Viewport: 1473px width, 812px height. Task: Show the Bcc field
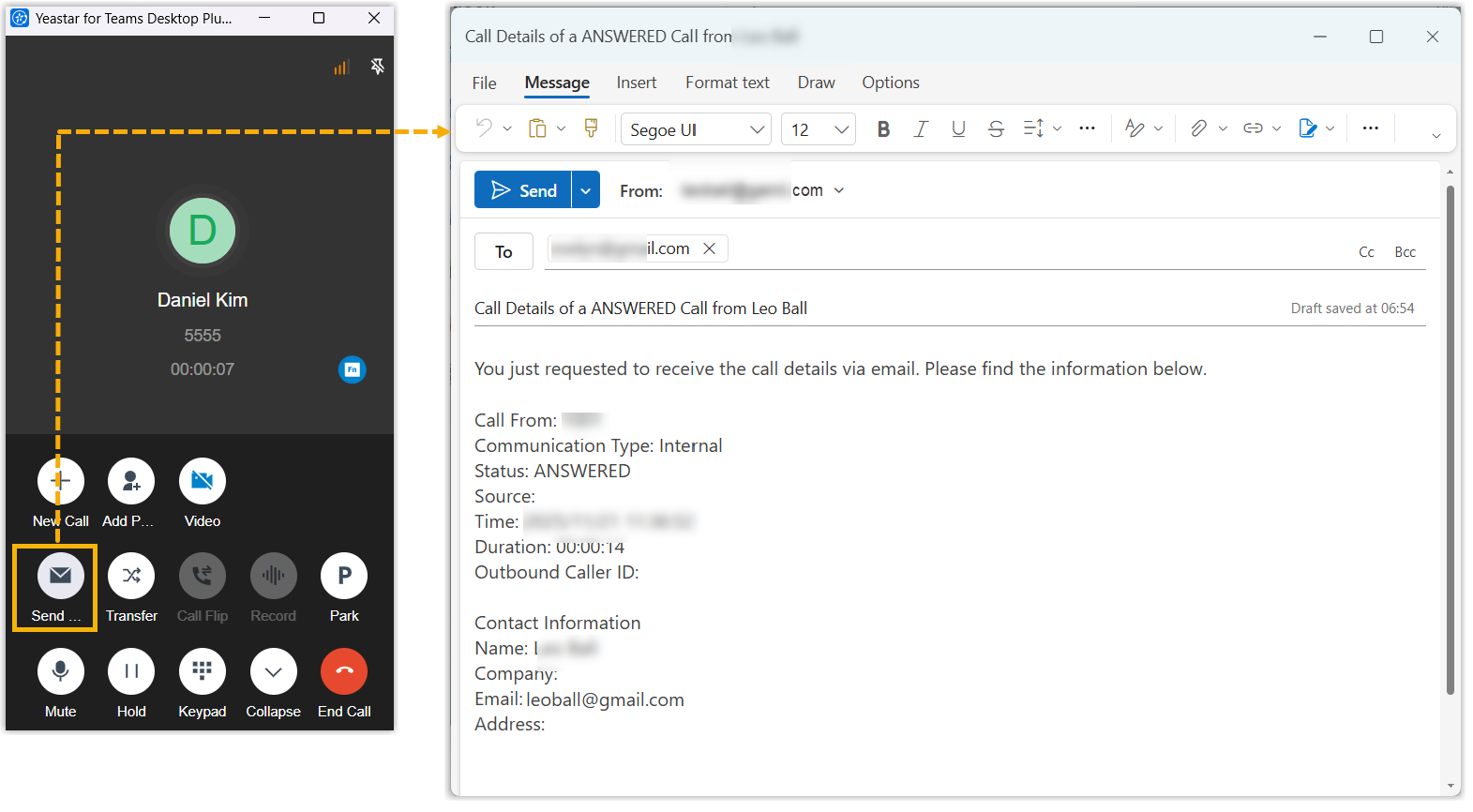[x=1405, y=252]
